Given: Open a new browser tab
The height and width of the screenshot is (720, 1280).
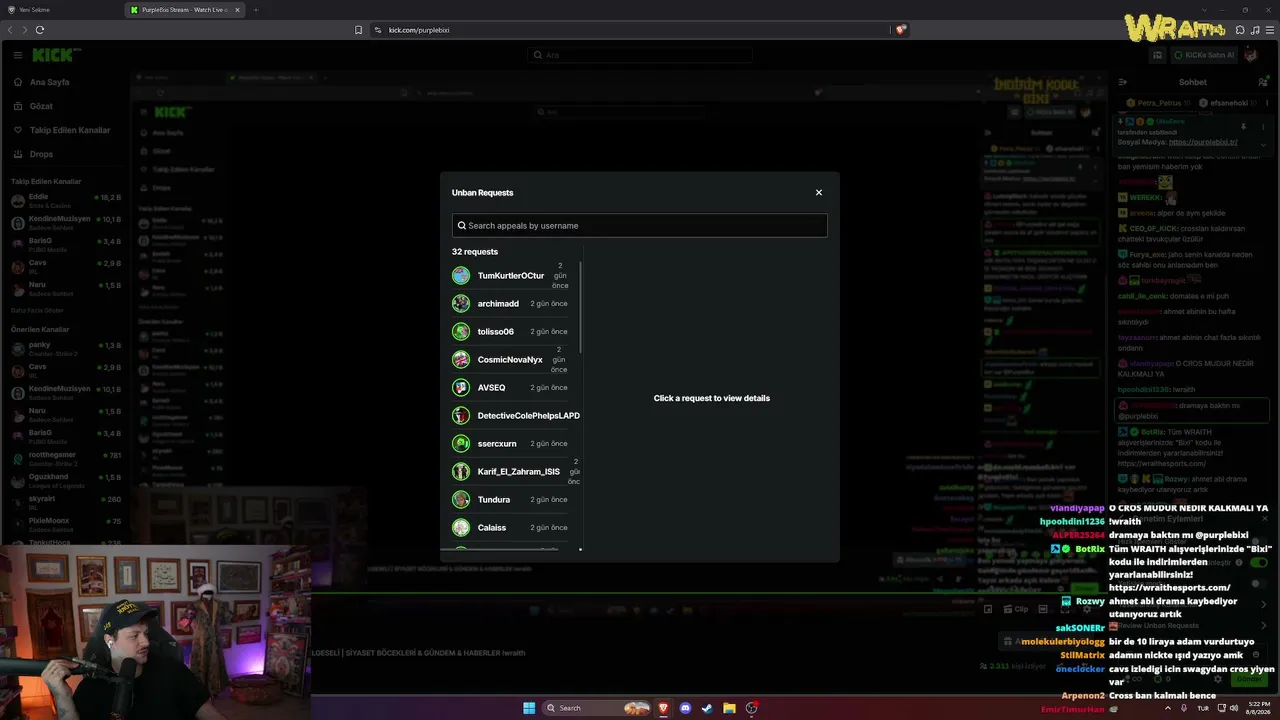Looking at the screenshot, I should click(x=255, y=10).
